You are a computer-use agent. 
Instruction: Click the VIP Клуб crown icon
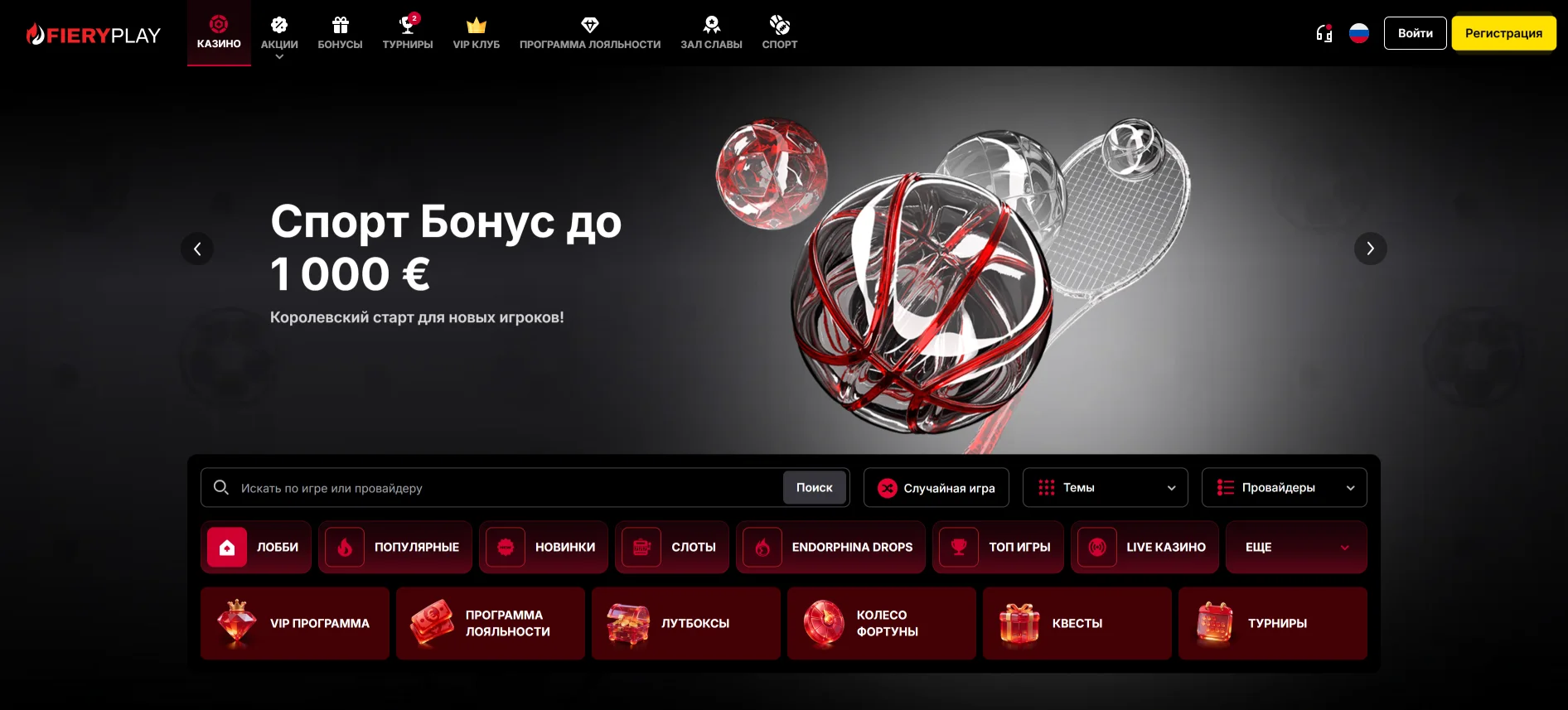pyautogui.click(x=477, y=26)
